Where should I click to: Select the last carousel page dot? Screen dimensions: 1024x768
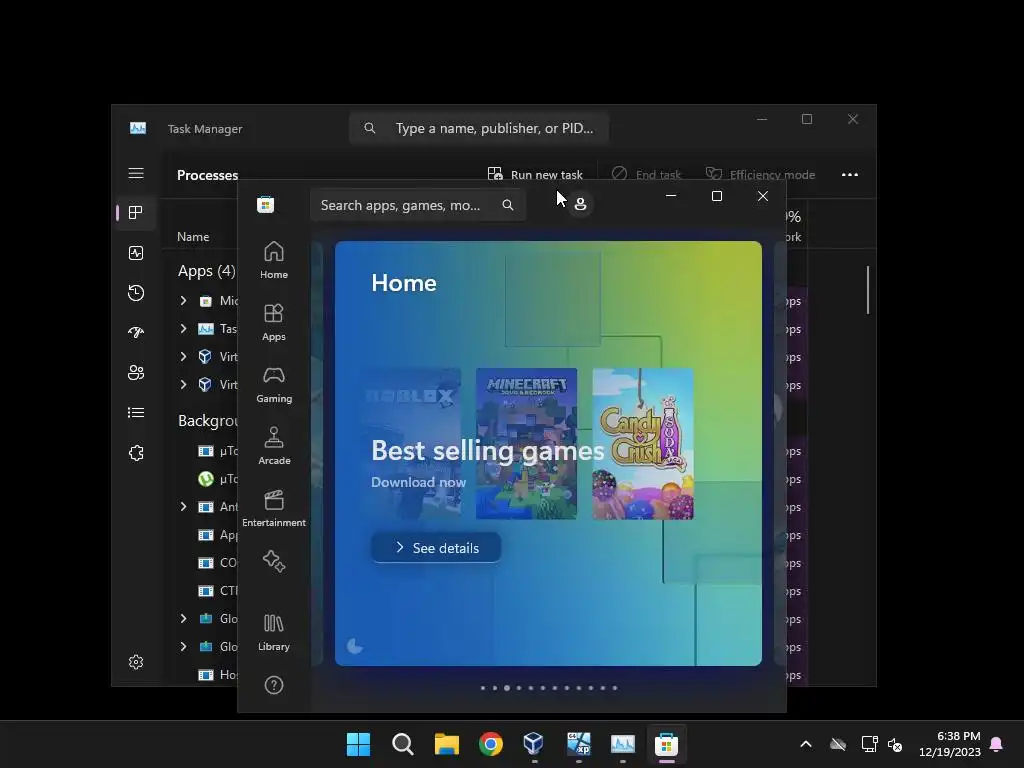coord(615,688)
